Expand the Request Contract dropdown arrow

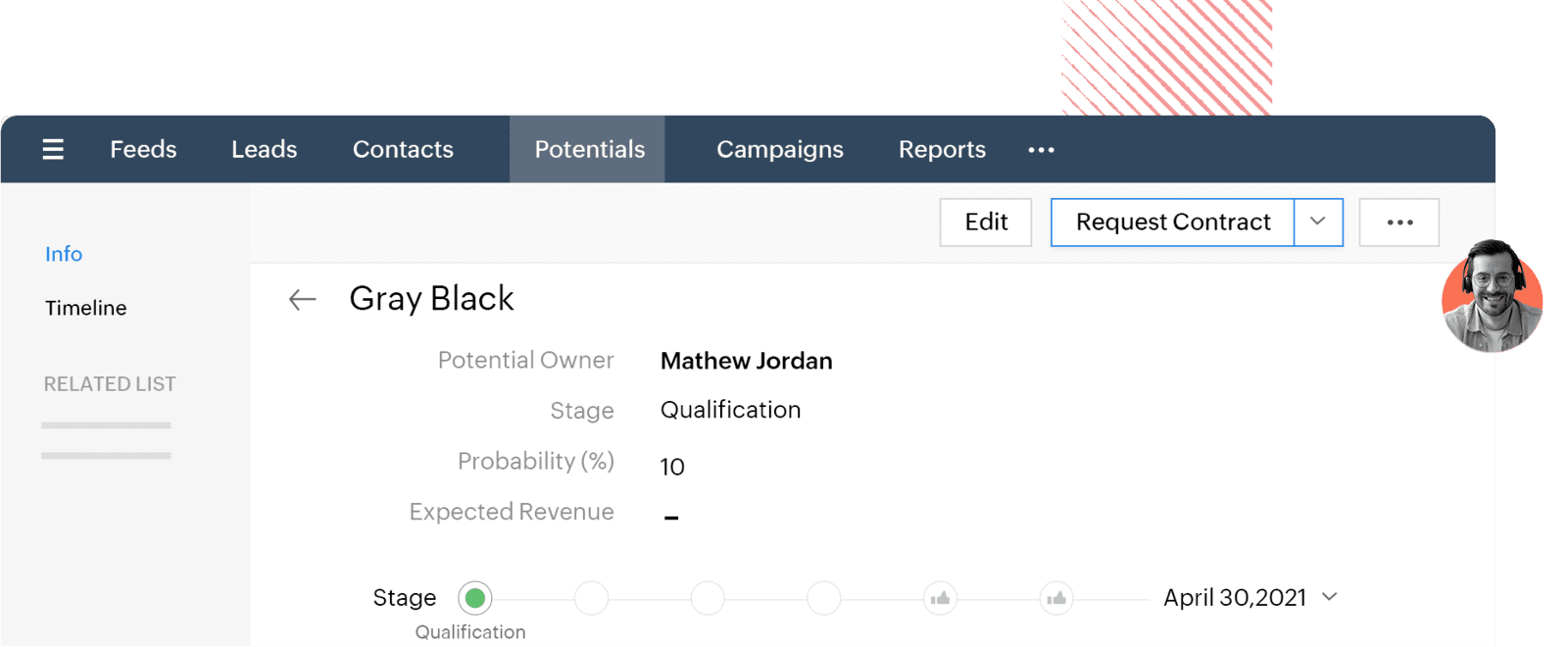tap(1318, 223)
